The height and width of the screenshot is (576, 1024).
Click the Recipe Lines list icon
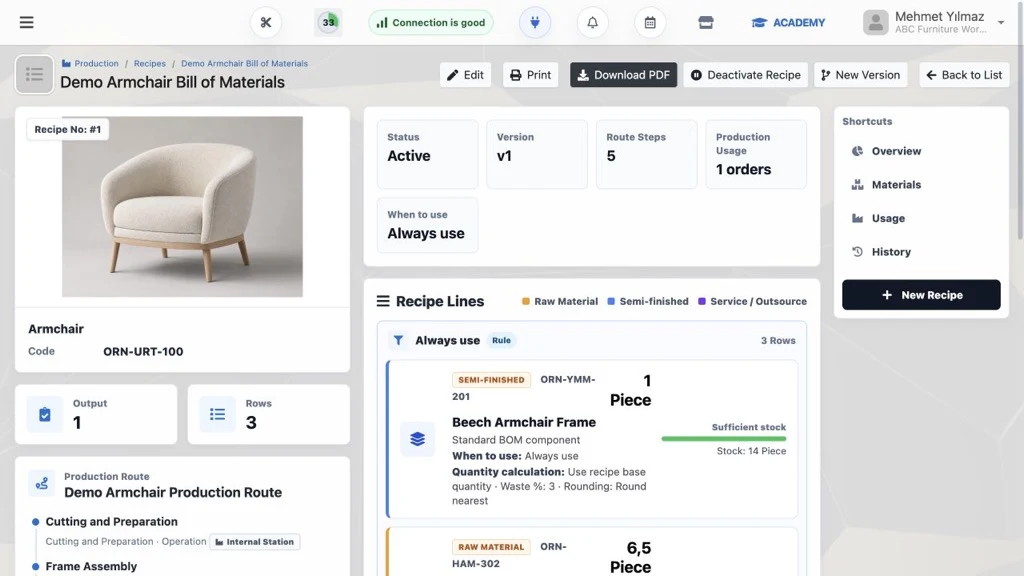[x=383, y=301]
